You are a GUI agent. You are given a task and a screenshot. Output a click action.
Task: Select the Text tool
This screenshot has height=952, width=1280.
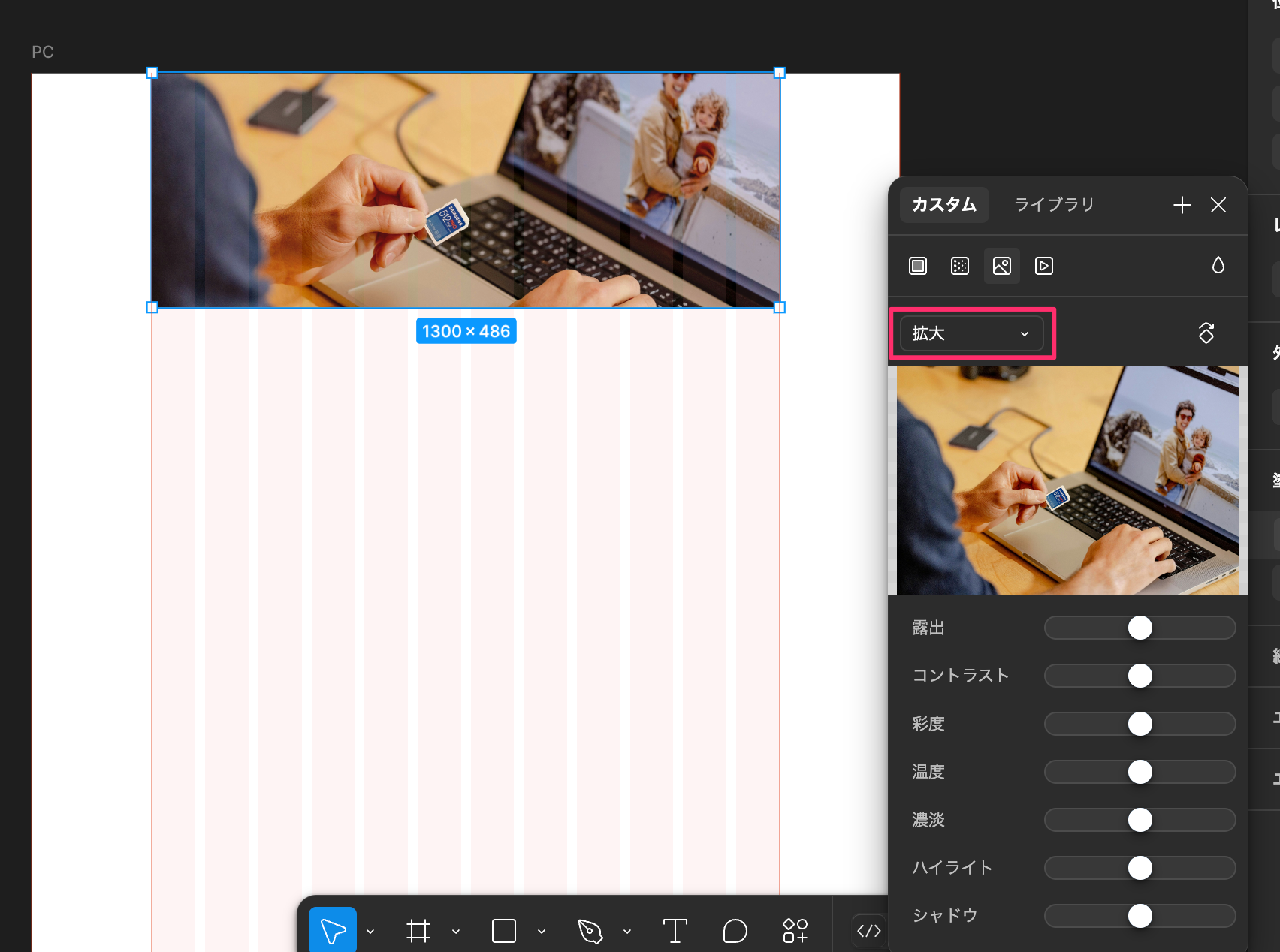tap(674, 931)
